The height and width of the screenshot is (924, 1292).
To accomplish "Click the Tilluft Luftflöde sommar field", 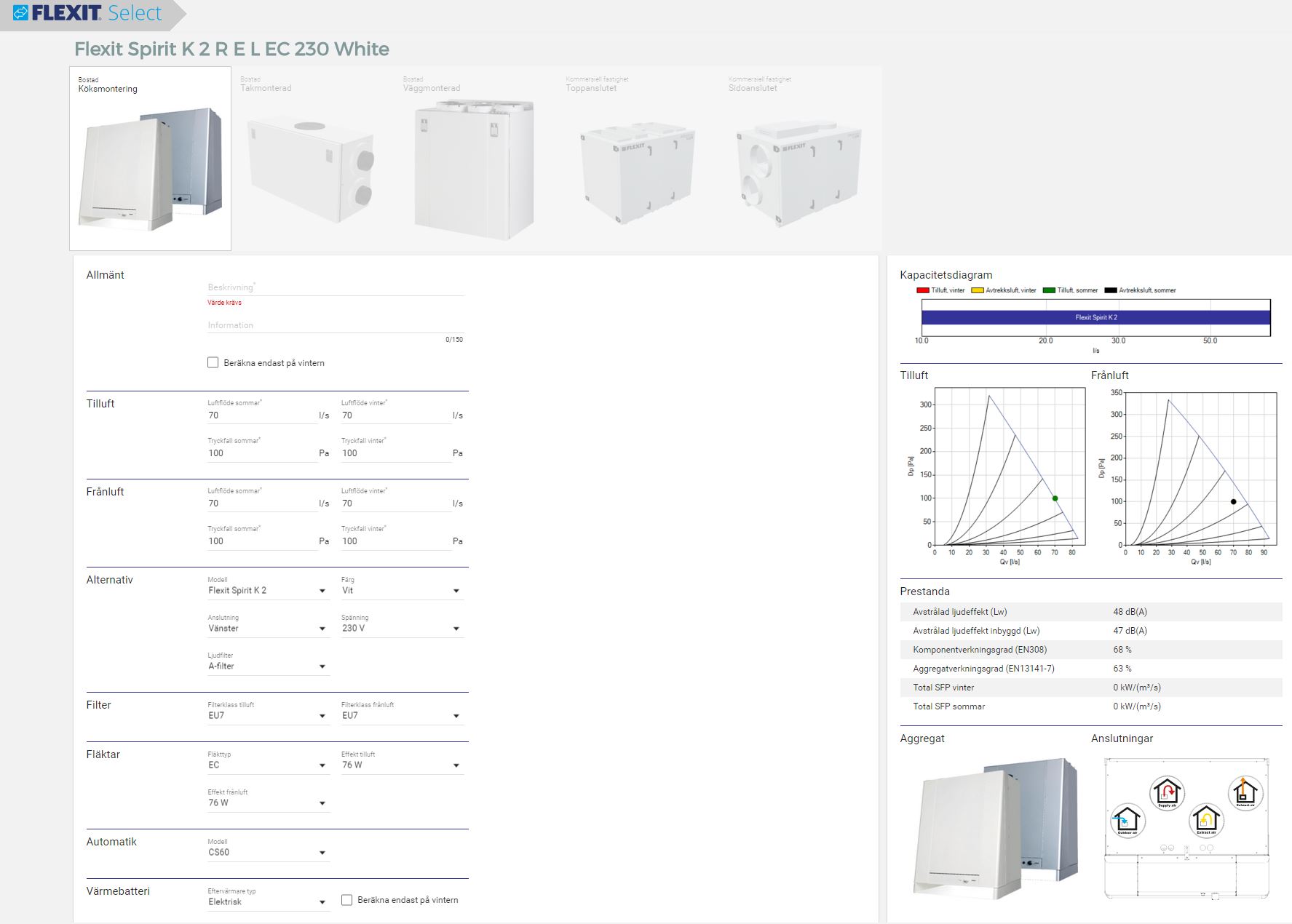I will (x=262, y=415).
